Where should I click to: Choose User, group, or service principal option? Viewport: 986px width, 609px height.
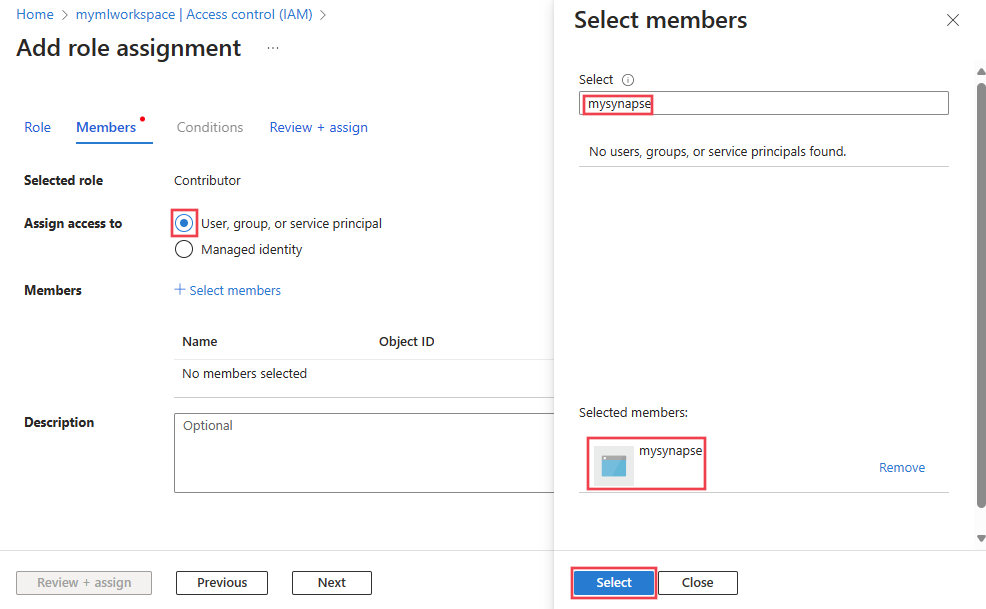tap(184, 223)
